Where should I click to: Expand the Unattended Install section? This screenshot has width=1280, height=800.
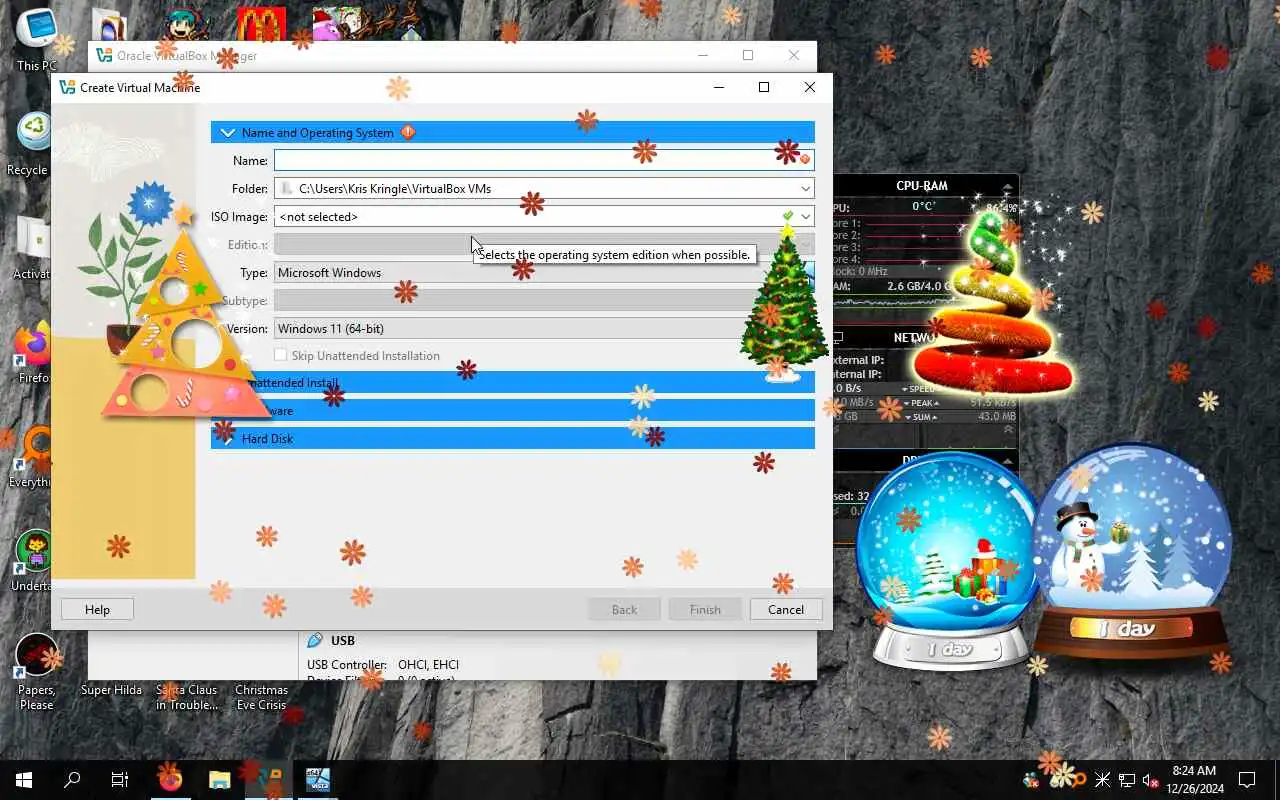pos(512,383)
